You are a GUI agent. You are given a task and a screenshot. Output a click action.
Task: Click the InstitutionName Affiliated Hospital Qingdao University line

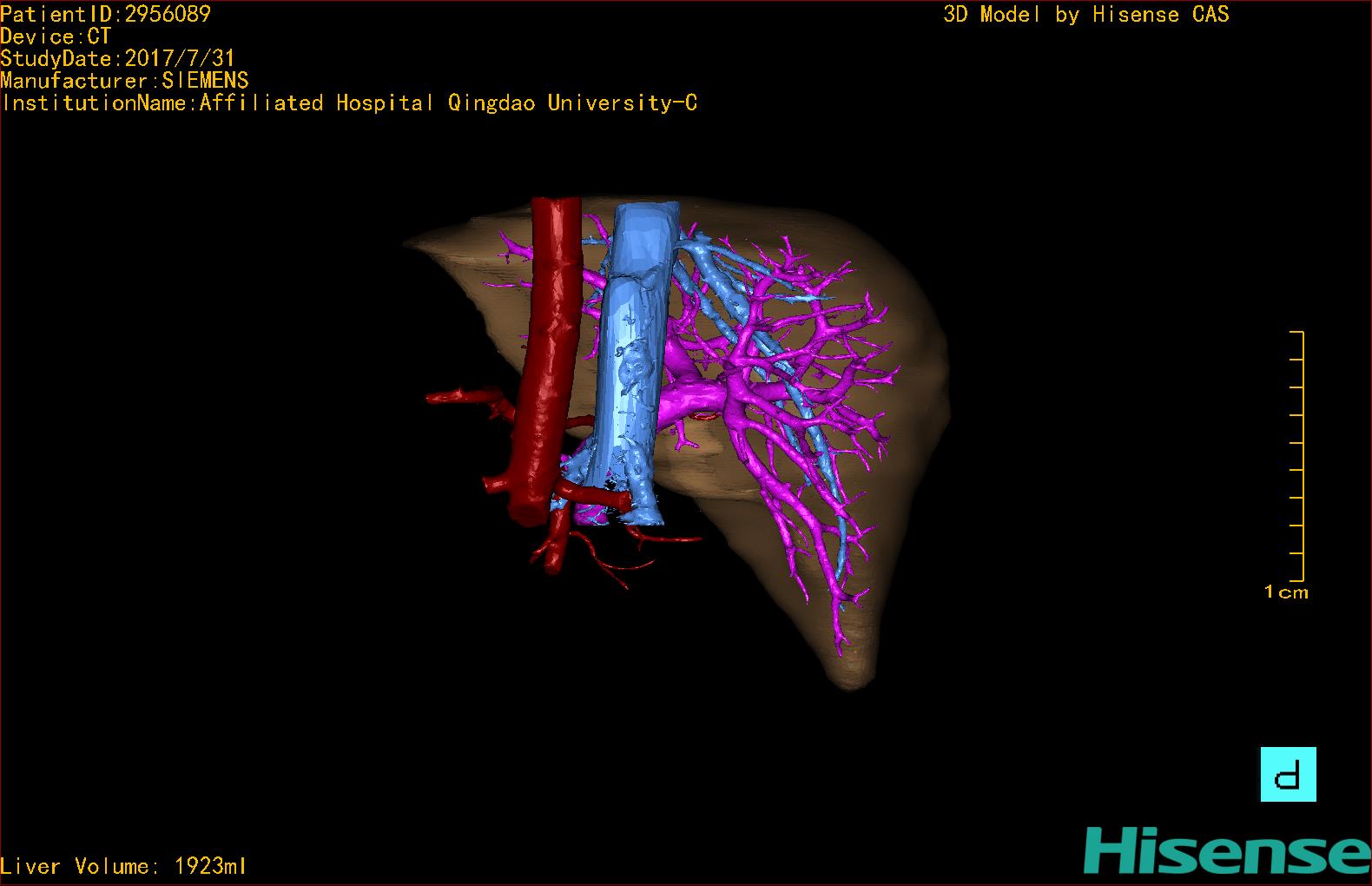[x=349, y=103]
